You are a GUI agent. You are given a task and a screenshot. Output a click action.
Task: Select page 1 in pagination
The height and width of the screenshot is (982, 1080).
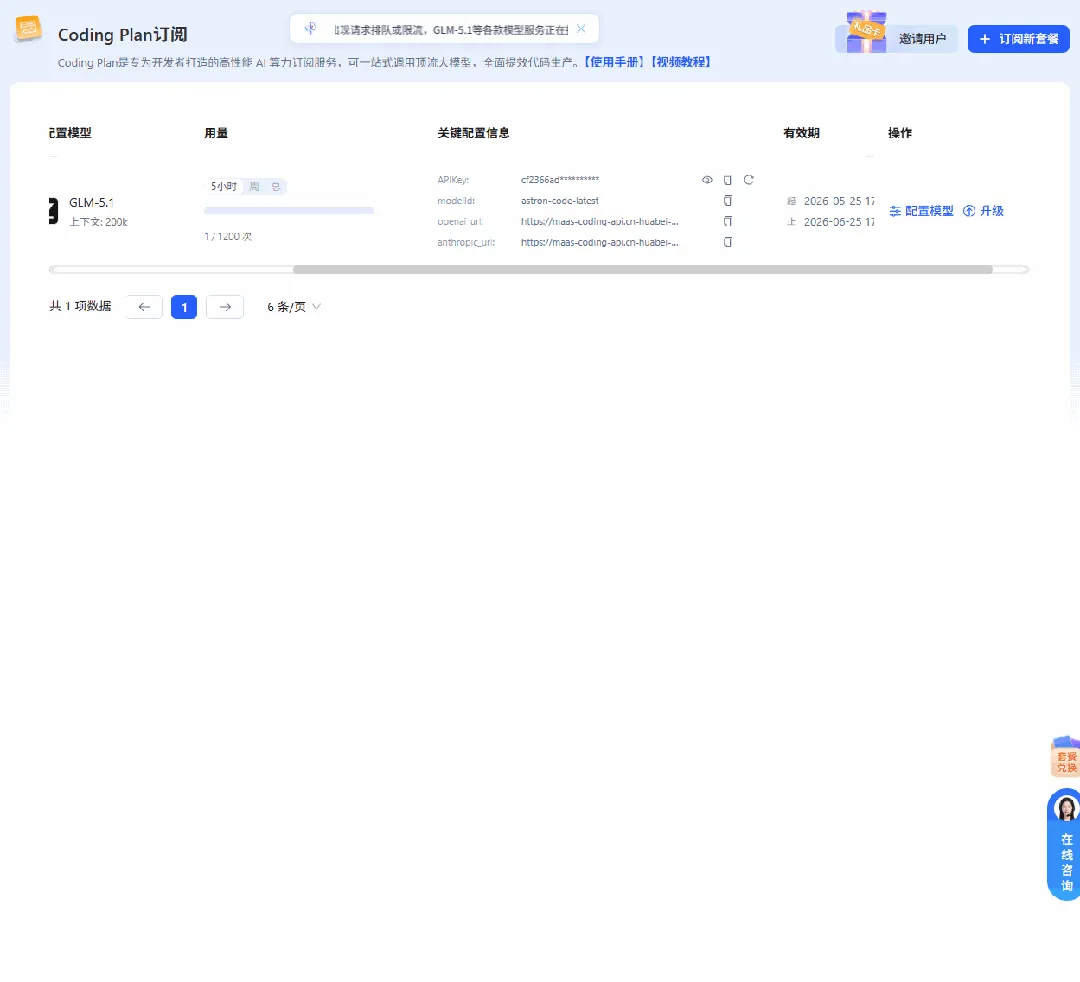[184, 307]
